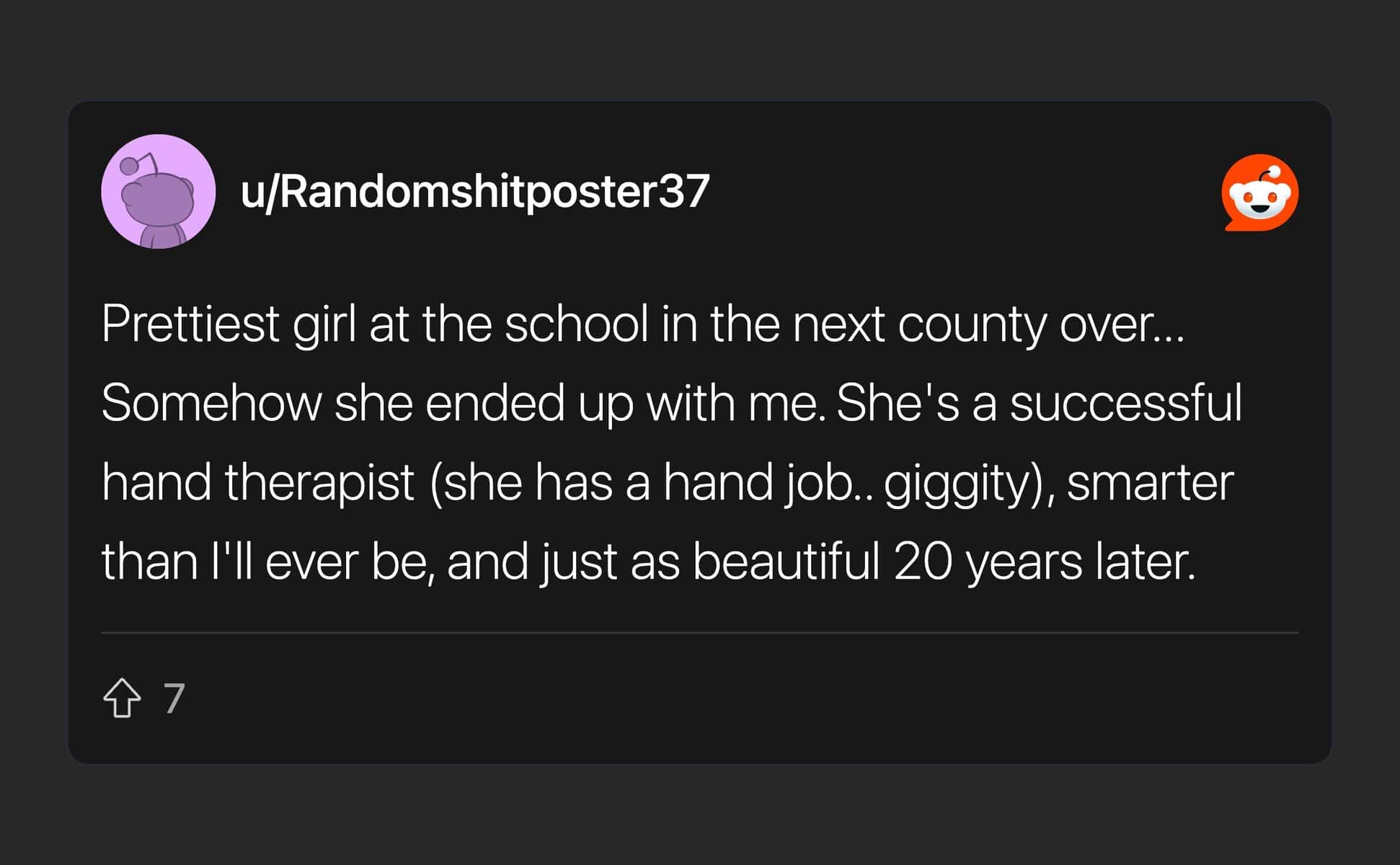Click the phrase "than I'll ever be"
Image resolution: width=1400 pixels, height=865 pixels.
point(267,562)
